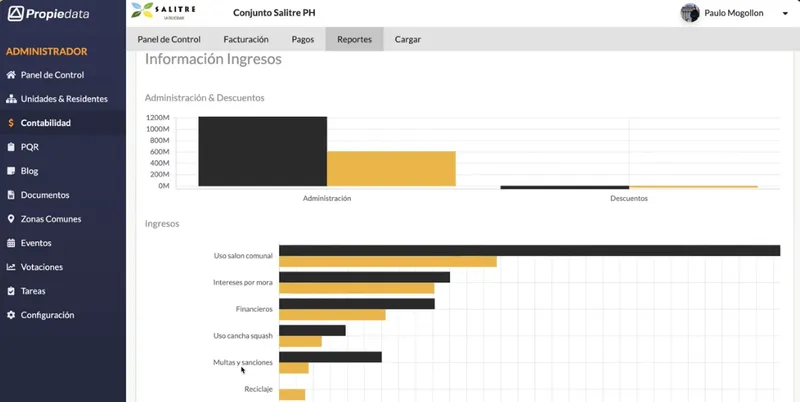
Task: Click the black Uso salon comunal bar
Action: (x=530, y=250)
